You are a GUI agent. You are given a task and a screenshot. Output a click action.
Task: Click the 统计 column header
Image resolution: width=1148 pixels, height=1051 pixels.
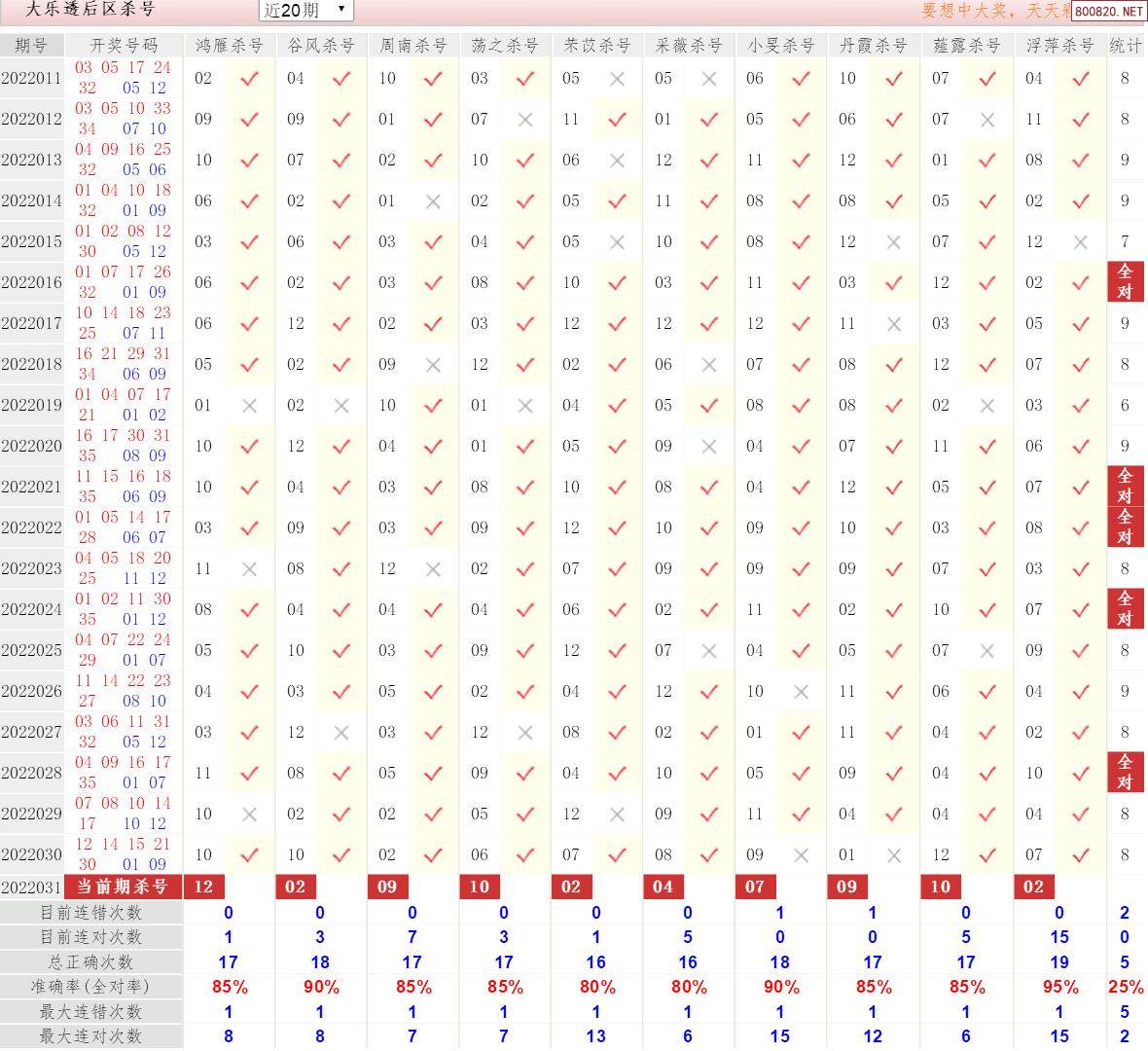1126,46
